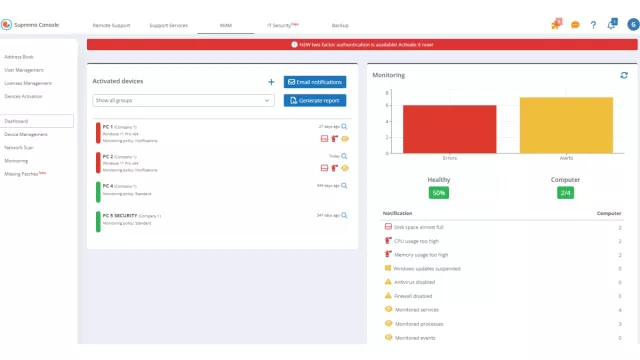
Task: Click the red Errors bar in chart
Action: (449, 129)
